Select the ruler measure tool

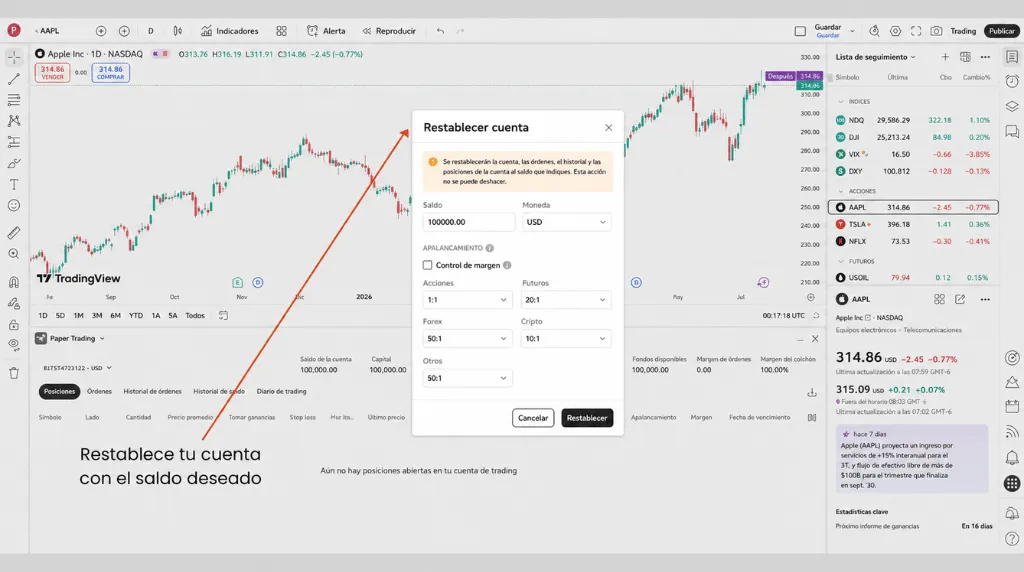[14, 232]
